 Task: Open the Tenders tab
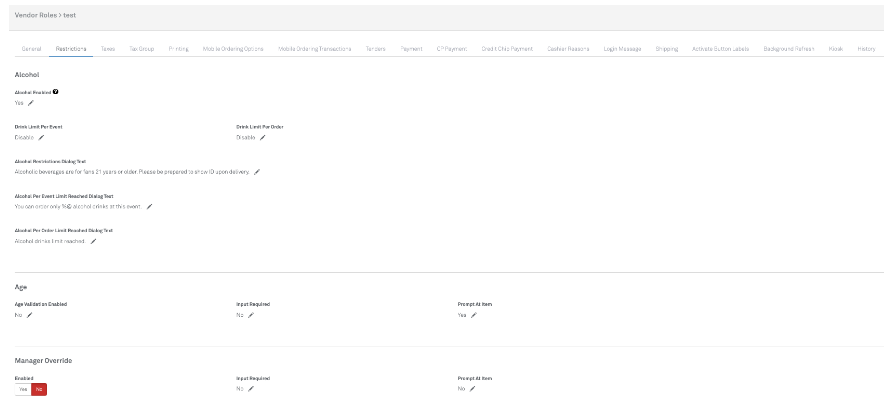coord(376,48)
